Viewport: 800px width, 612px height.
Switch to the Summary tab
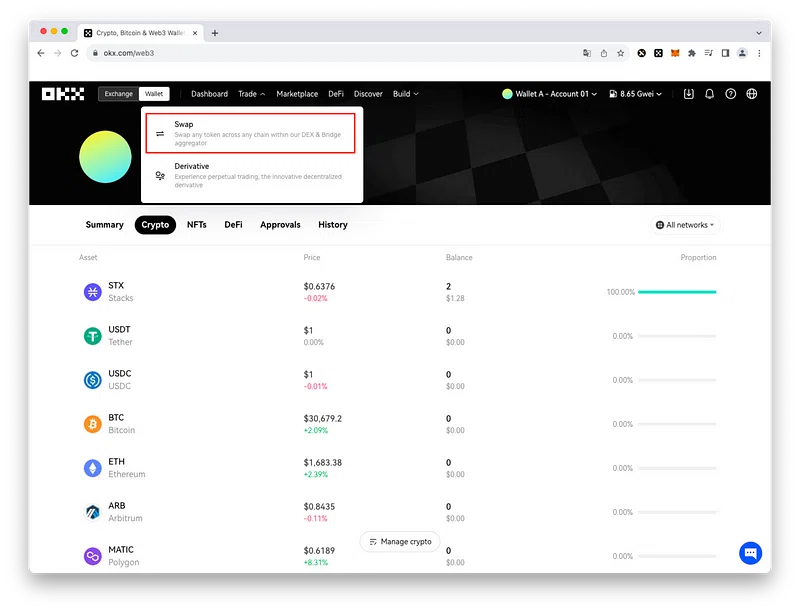click(x=105, y=225)
